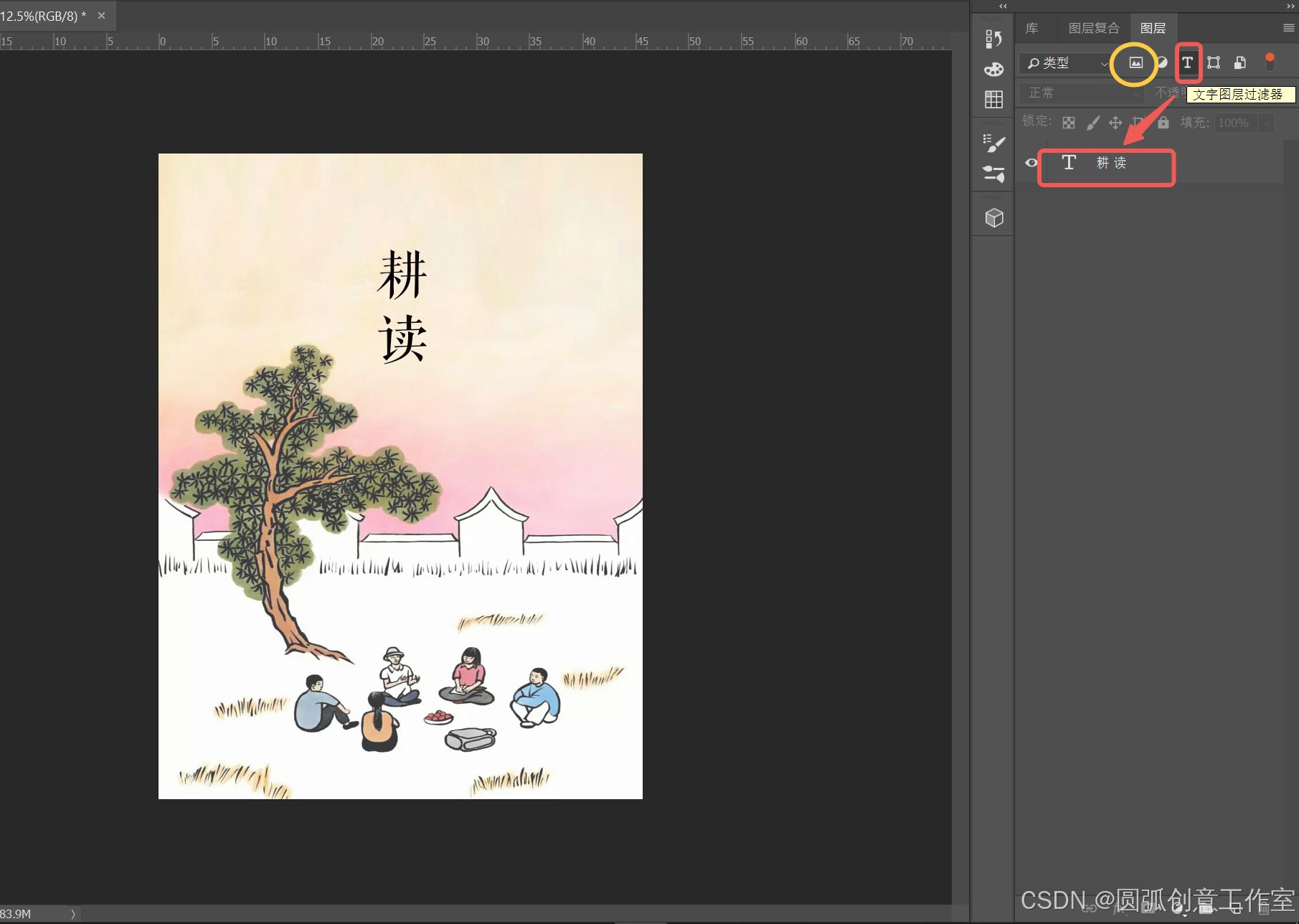
Task: Open the 3D cube panel icon
Action: tap(993, 217)
